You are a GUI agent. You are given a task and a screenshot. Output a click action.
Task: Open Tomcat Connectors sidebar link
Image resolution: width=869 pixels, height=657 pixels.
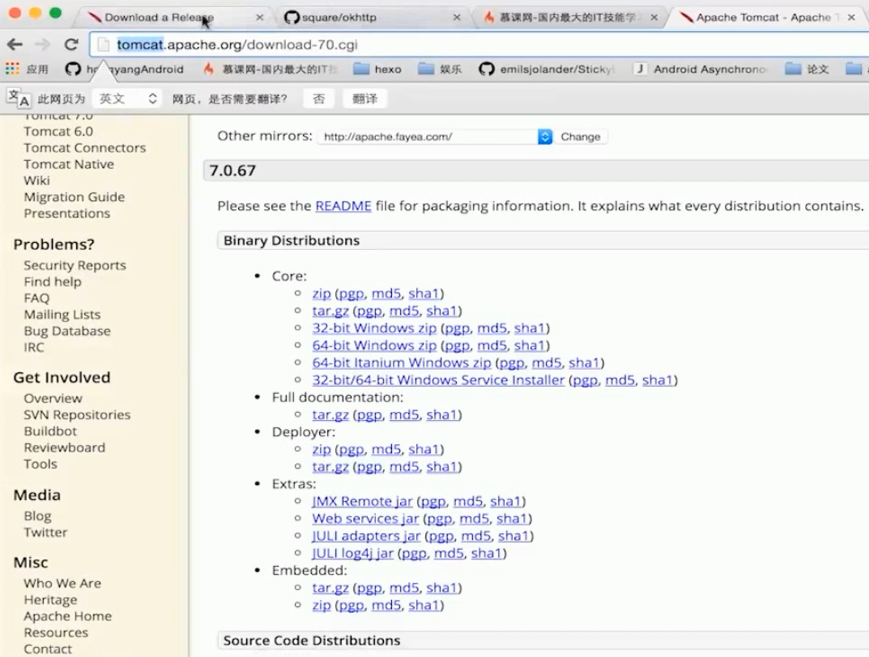pos(85,147)
